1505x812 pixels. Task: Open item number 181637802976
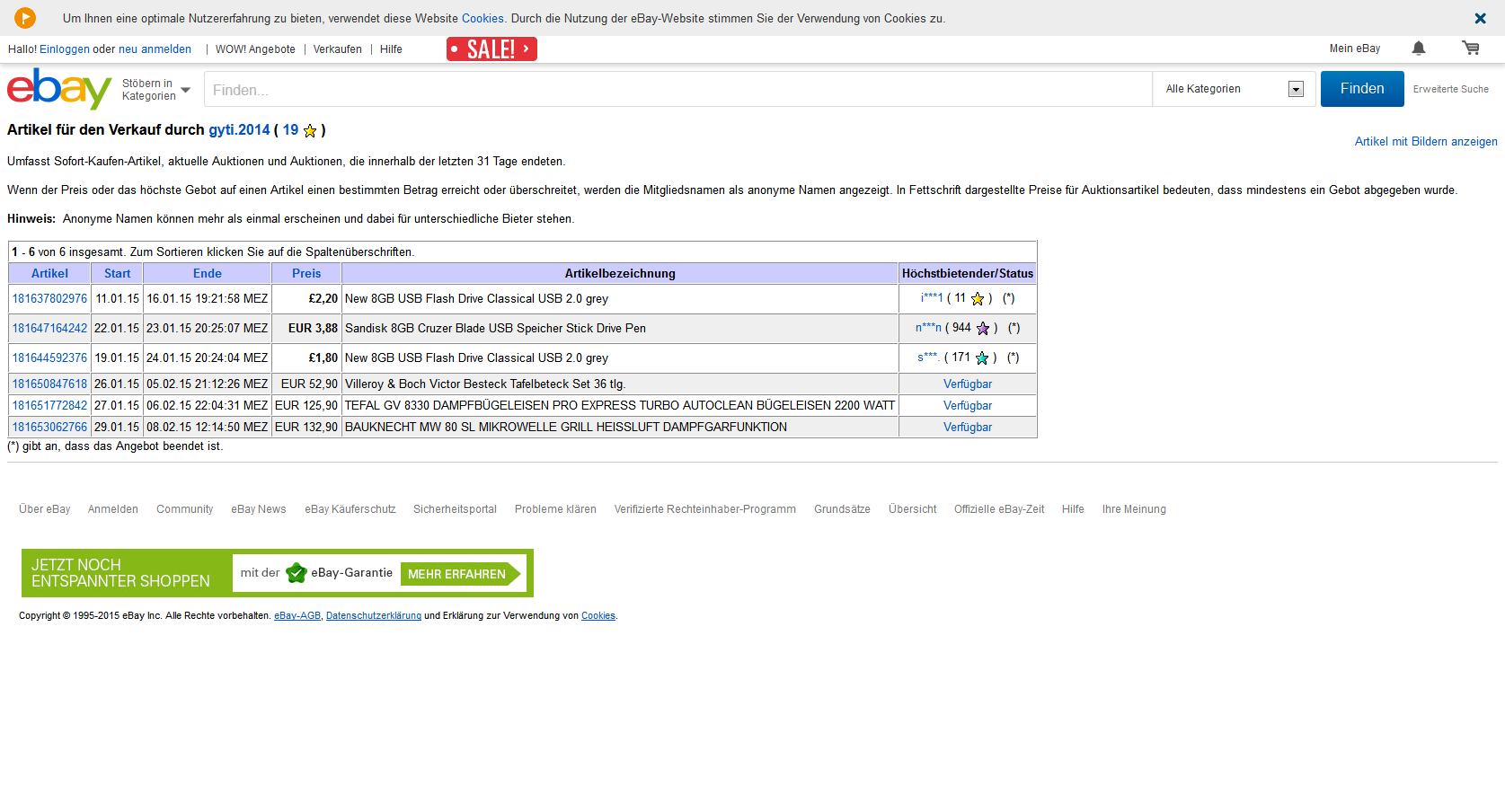49,299
